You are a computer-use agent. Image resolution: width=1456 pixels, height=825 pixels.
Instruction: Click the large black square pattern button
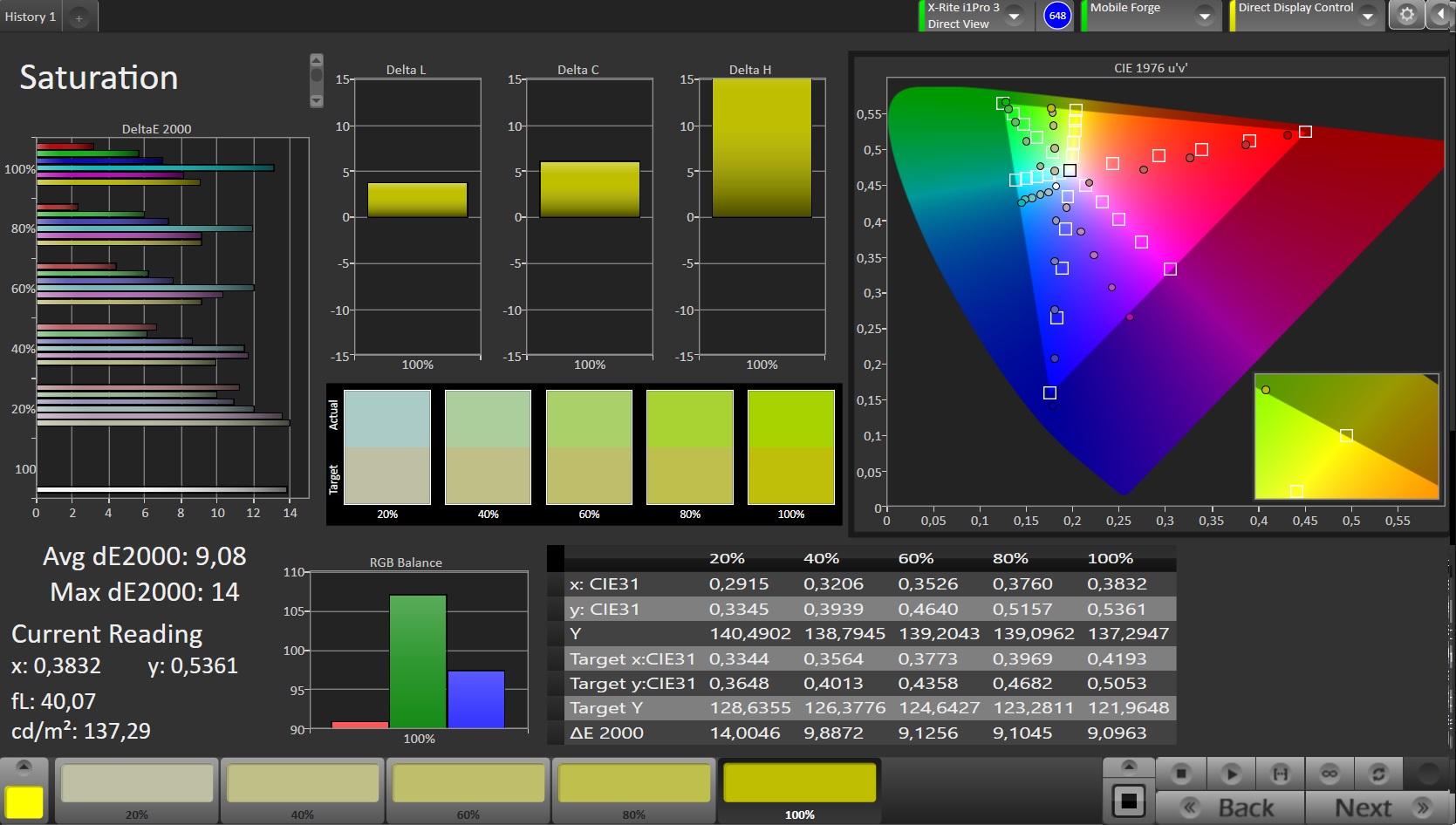[1128, 801]
